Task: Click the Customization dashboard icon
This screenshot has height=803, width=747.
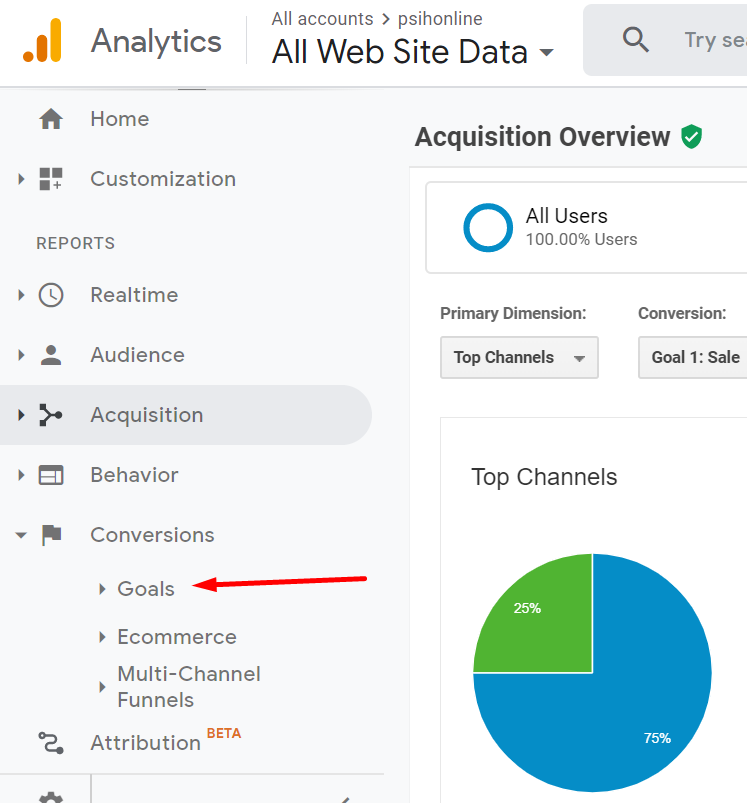Action: point(51,179)
